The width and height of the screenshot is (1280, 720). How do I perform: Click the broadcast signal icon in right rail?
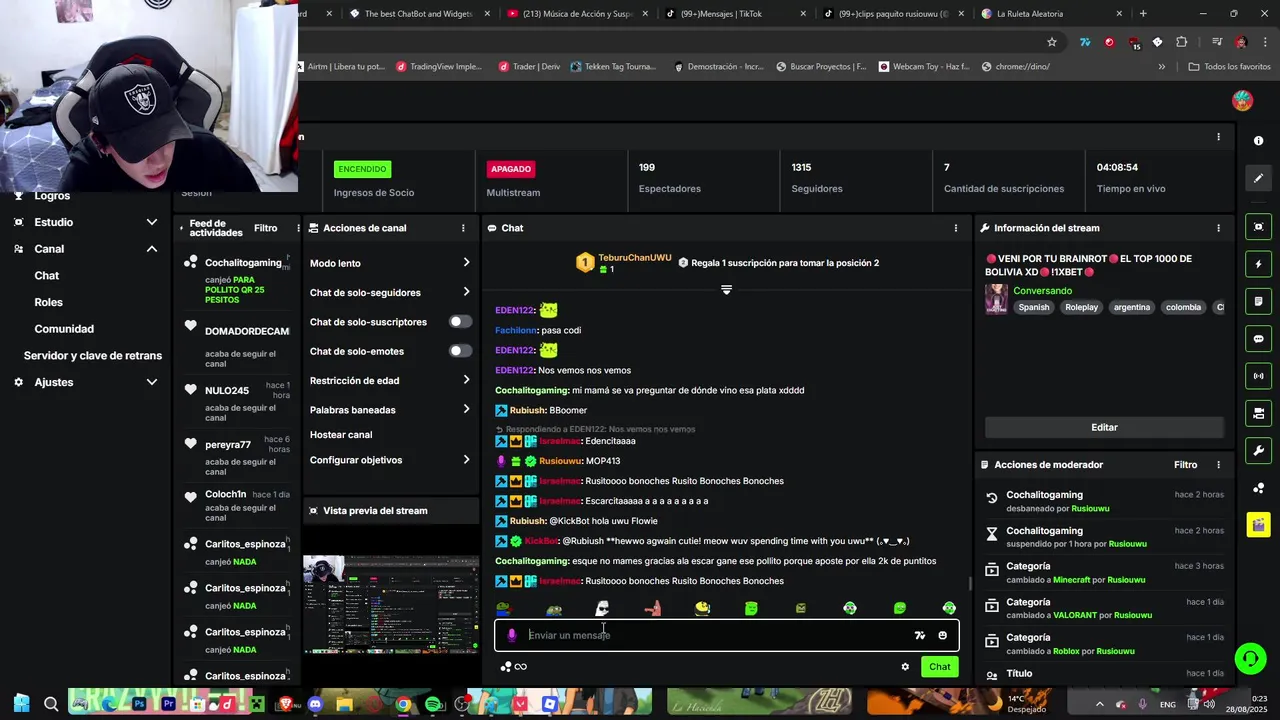[x=1259, y=376]
